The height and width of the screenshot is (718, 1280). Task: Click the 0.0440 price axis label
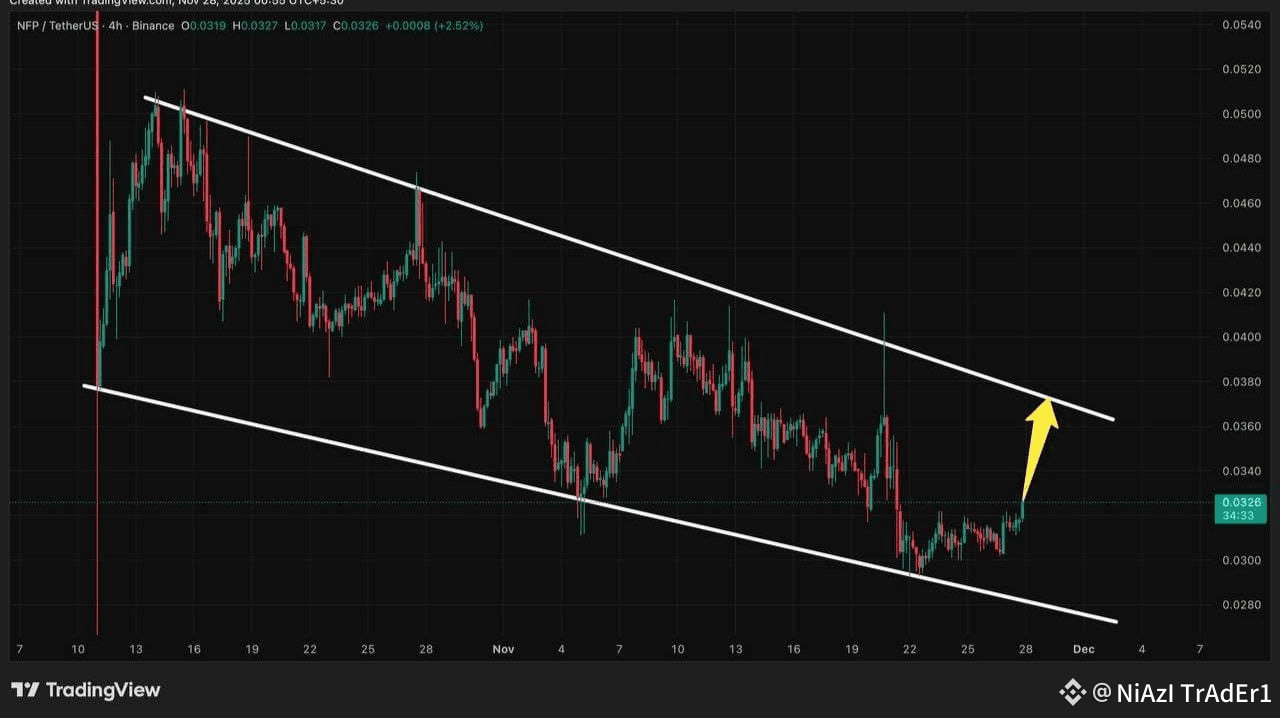[1241, 247]
